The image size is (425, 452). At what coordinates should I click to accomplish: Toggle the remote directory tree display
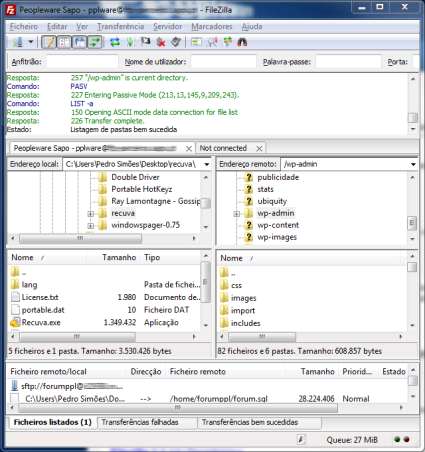click(80, 42)
